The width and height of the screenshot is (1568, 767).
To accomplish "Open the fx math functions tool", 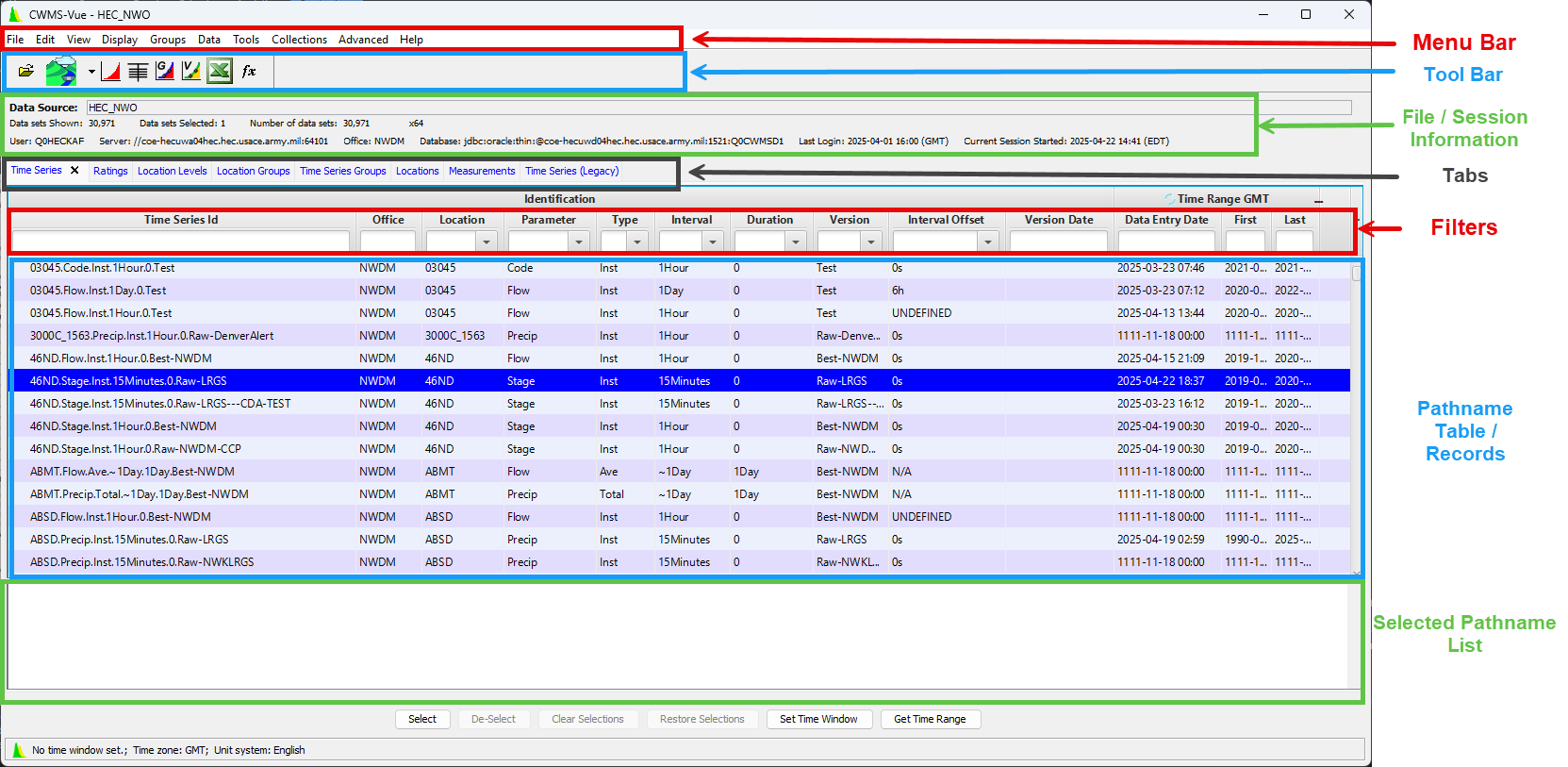I will [x=249, y=71].
